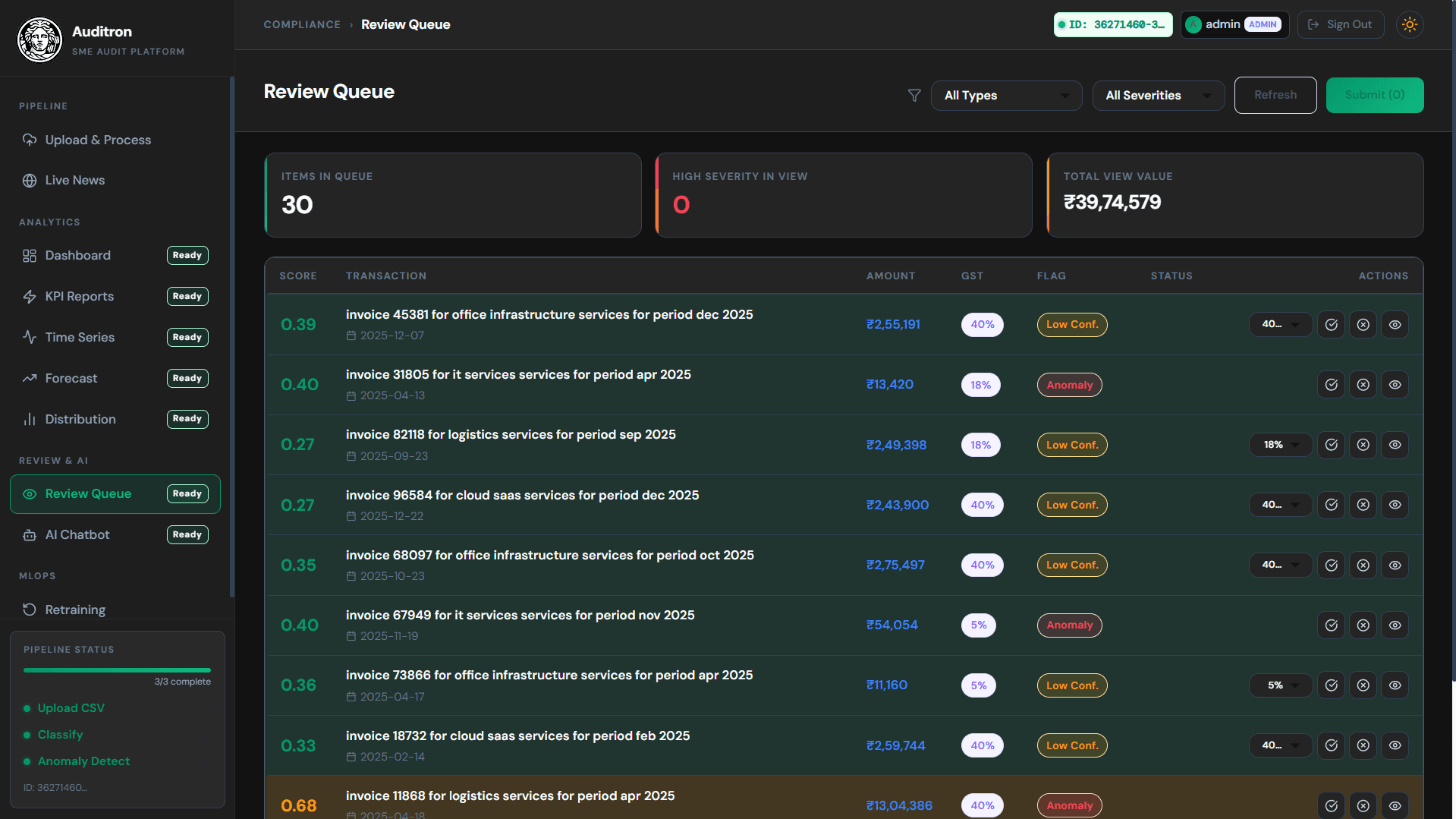Expand the All Severities dropdown
Screen dimensions: 1456x819
pyautogui.click(x=1158, y=96)
